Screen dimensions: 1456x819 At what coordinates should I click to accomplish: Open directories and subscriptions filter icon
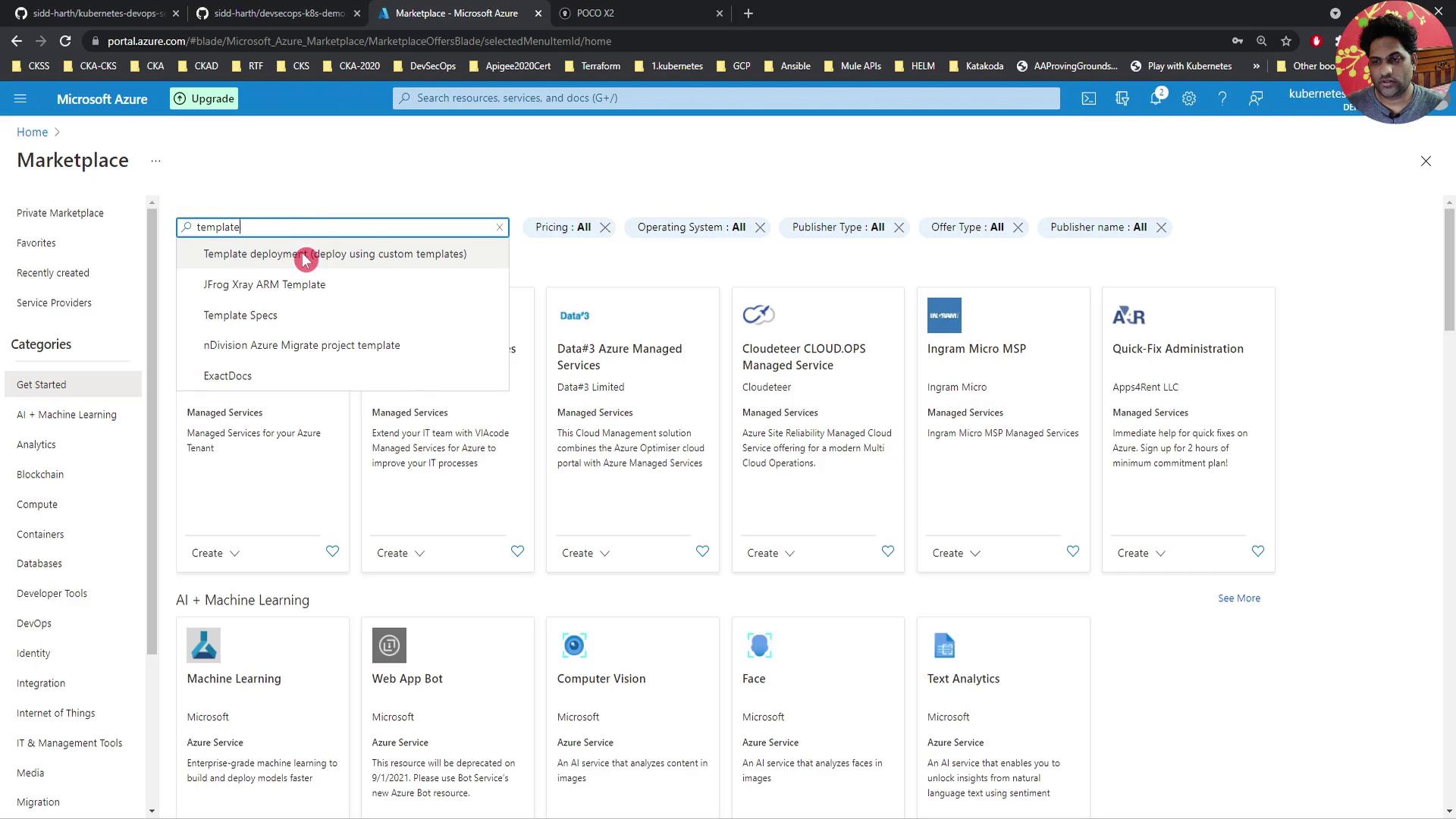(x=1122, y=99)
